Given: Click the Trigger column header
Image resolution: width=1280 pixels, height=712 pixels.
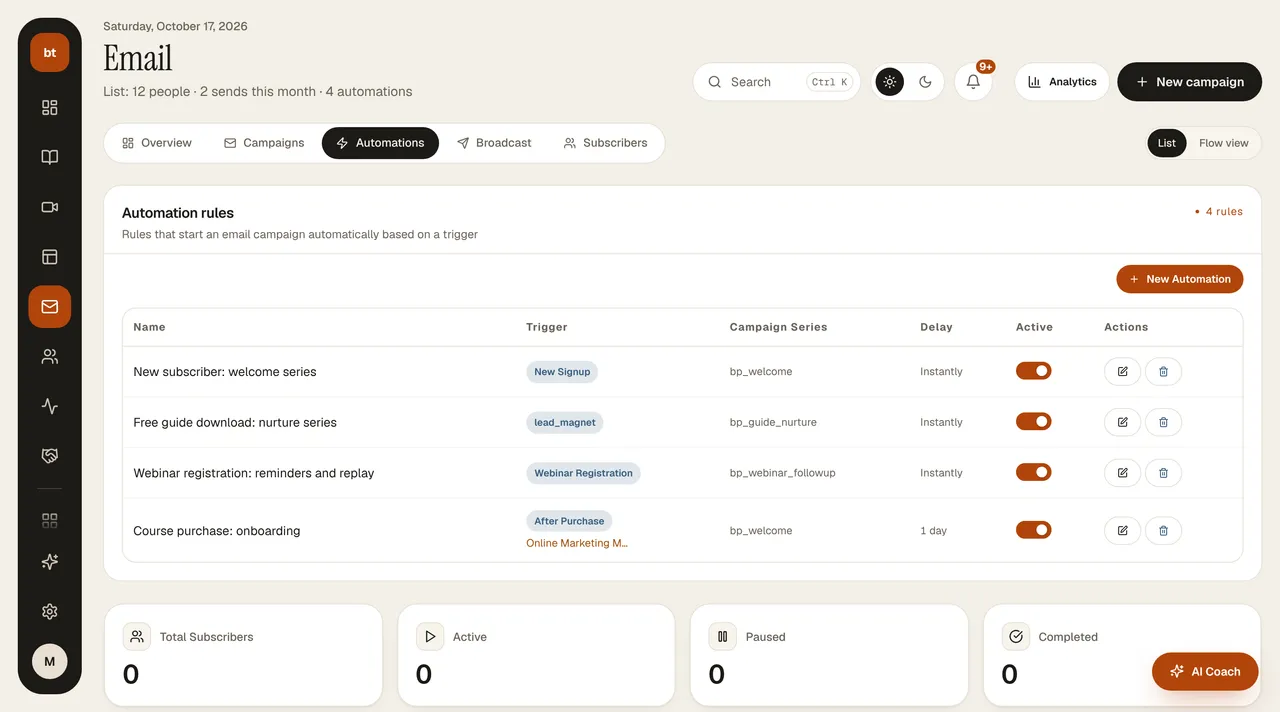Looking at the screenshot, I should coord(547,327).
